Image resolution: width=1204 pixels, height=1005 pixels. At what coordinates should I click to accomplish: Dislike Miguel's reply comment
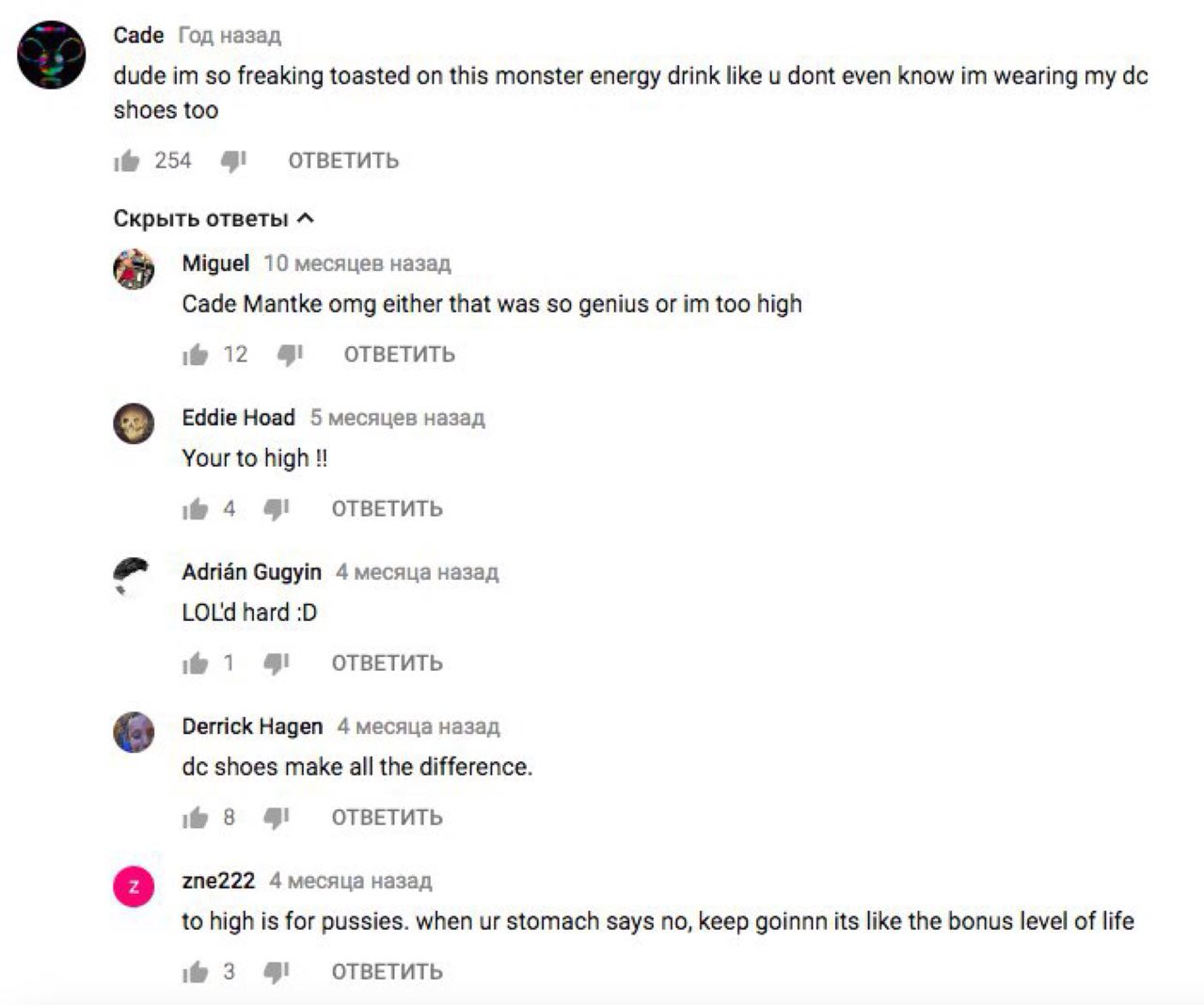click(290, 355)
